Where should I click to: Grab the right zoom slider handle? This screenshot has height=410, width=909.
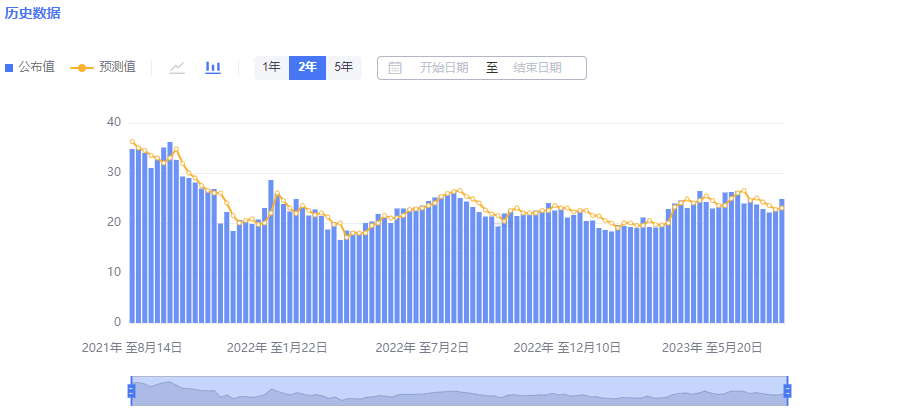click(x=787, y=391)
